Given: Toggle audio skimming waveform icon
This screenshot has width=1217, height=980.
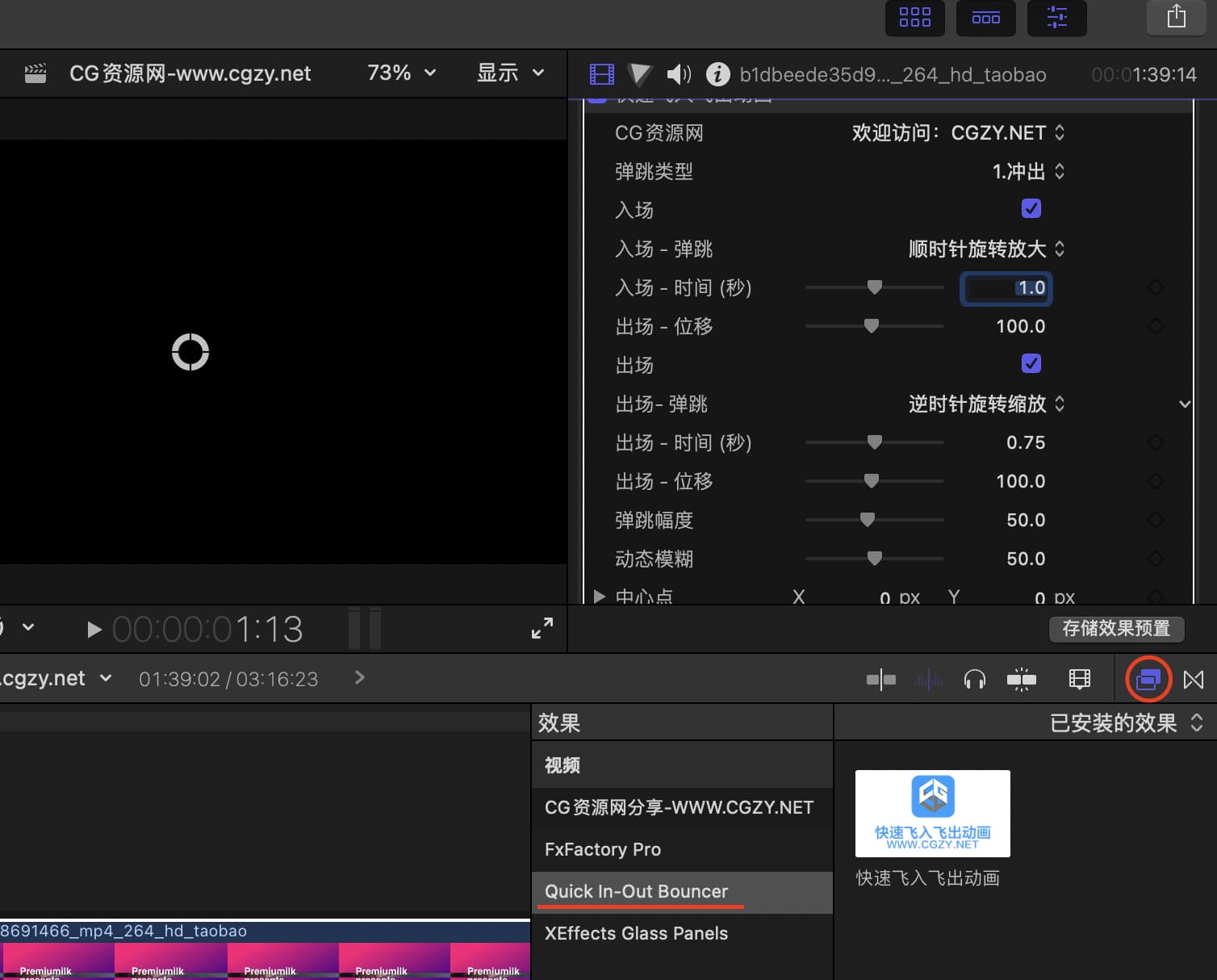Looking at the screenshot, I should click(929, 680).
